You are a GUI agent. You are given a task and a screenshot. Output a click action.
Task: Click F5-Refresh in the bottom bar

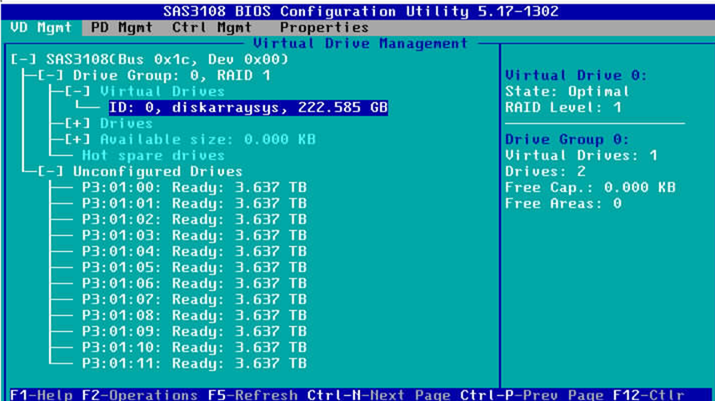(253, 395)
